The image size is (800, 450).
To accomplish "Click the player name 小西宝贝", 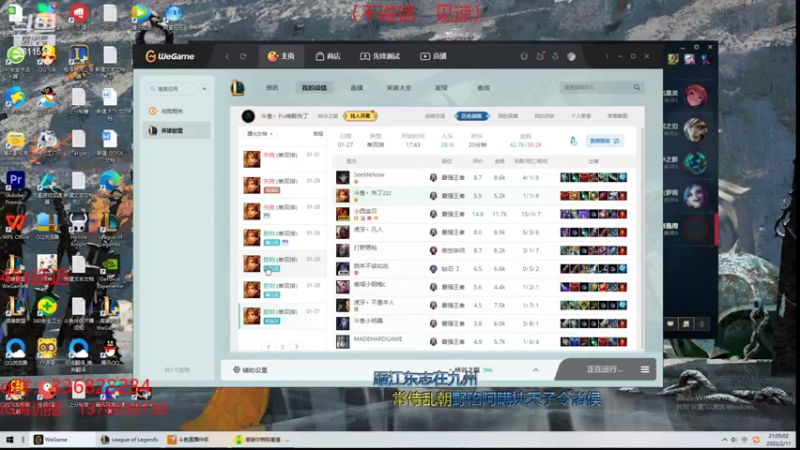I will coord(365,211).
